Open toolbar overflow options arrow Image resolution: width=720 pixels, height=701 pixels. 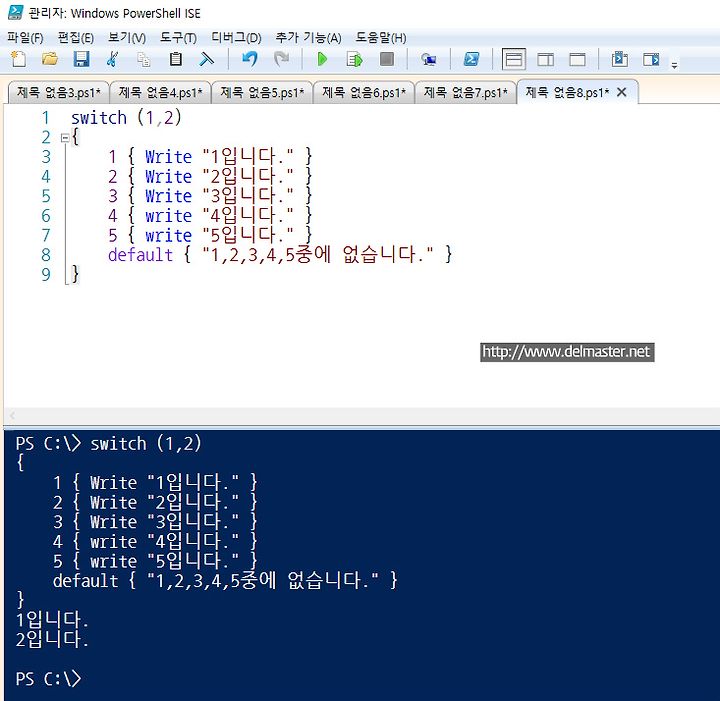(x=674, y=65)
